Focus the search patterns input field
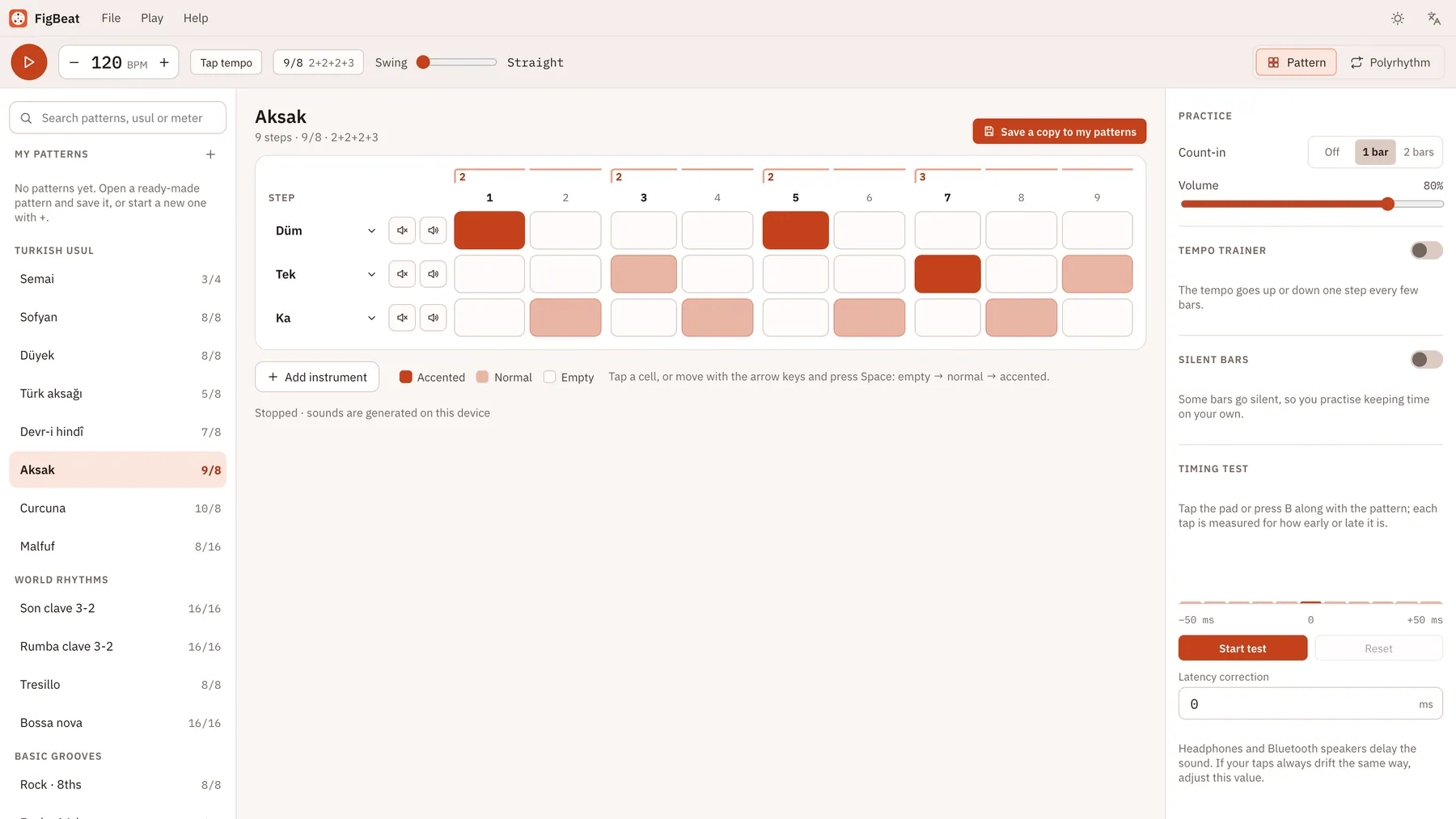This screenshot has height=819, width=1456. click(x=118, y=118)
